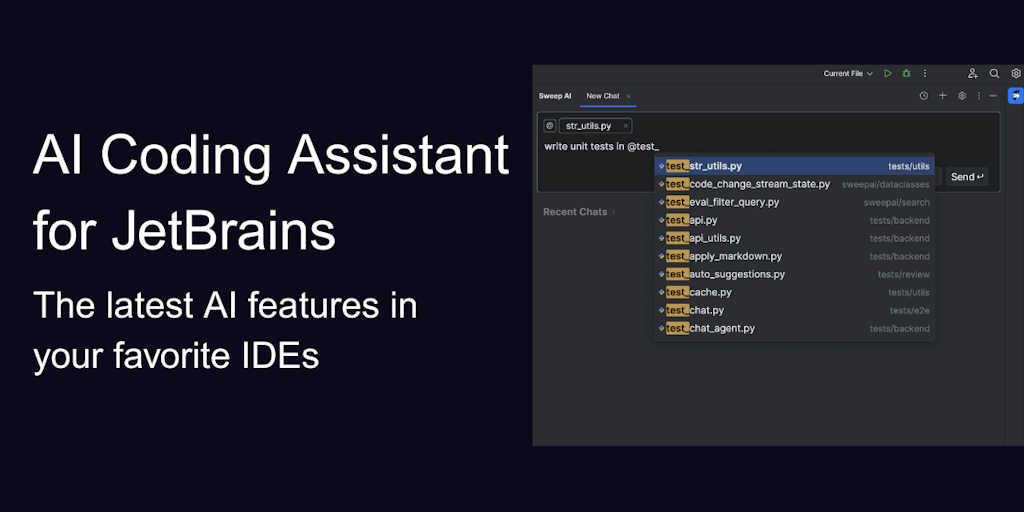The image size is (1024, 512).
Task: Open the Current File run configuration dropdown
Action: [x=848, y=74]
